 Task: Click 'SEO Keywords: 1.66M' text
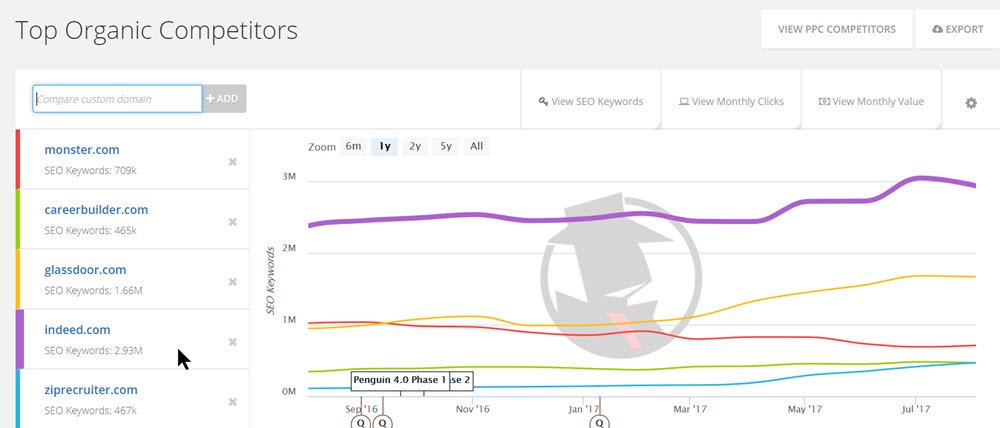[93, 291]
